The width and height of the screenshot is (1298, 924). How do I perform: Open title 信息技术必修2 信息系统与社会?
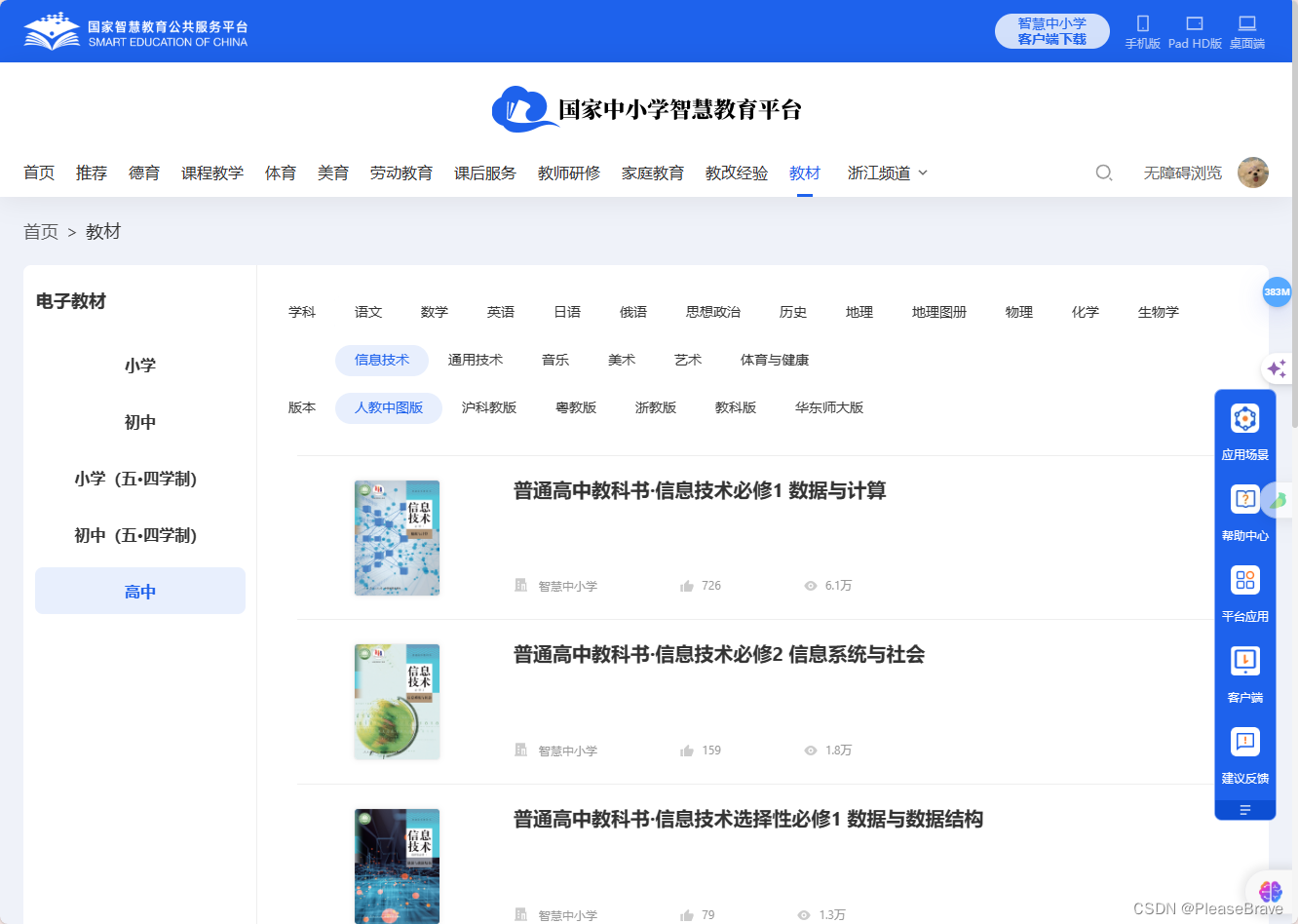[719, 654]
